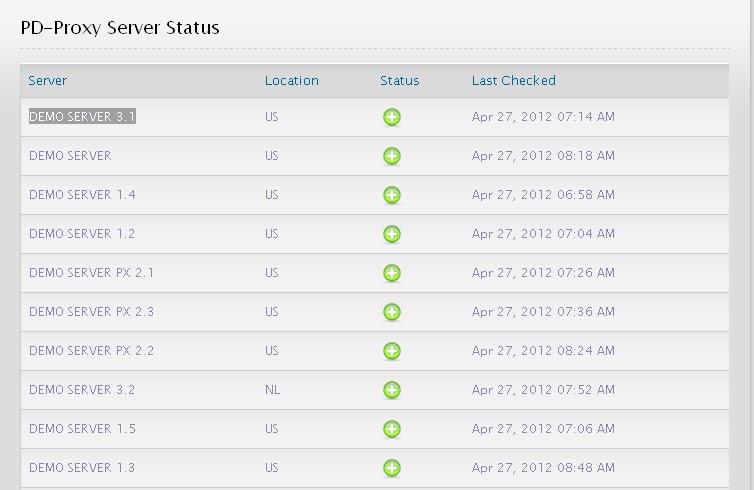
Task: Click DEMO SERVER PX 2.3 name
Action: [91, 311]
